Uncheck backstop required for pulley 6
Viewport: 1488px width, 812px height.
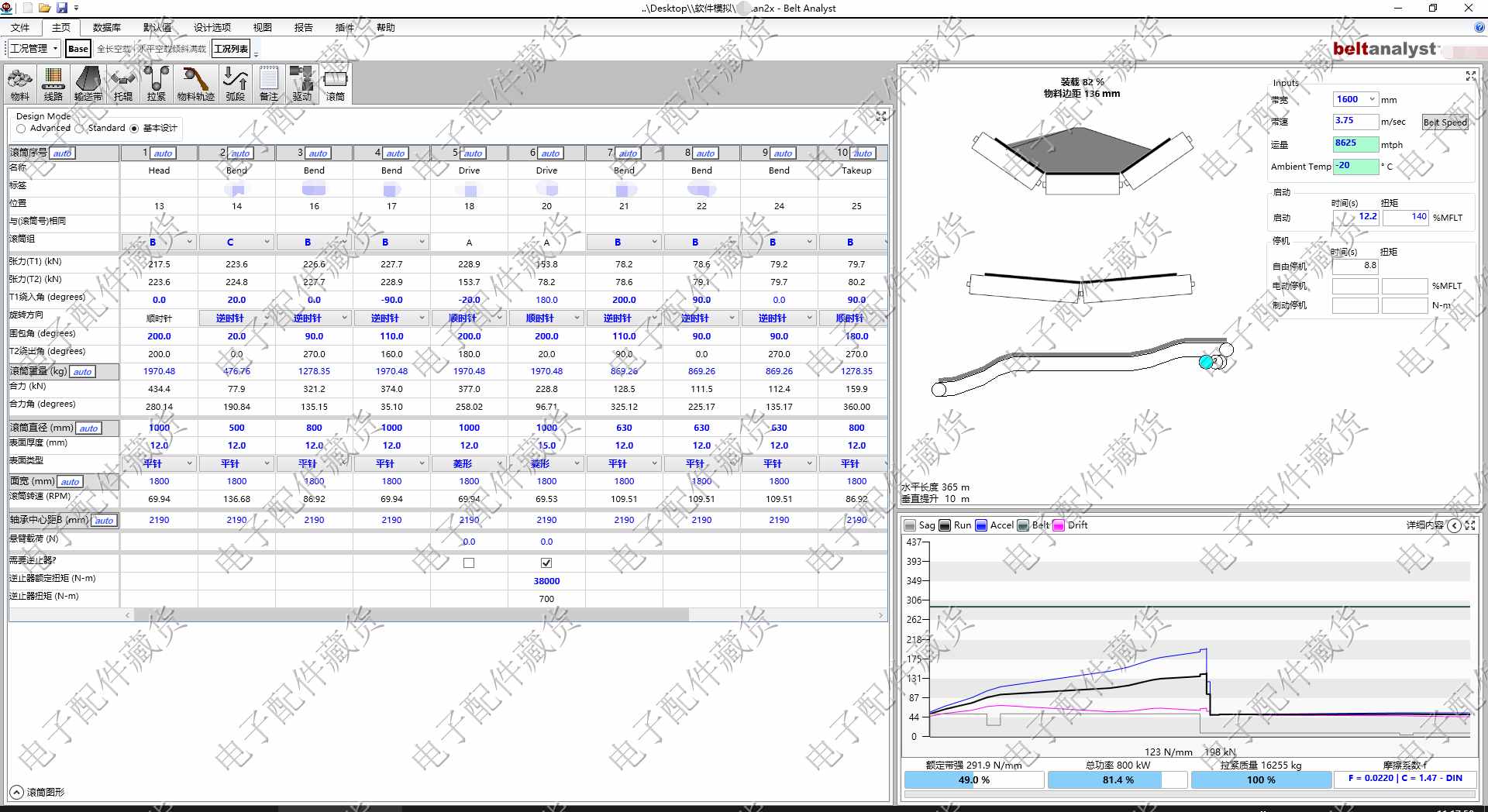[546, 563]
